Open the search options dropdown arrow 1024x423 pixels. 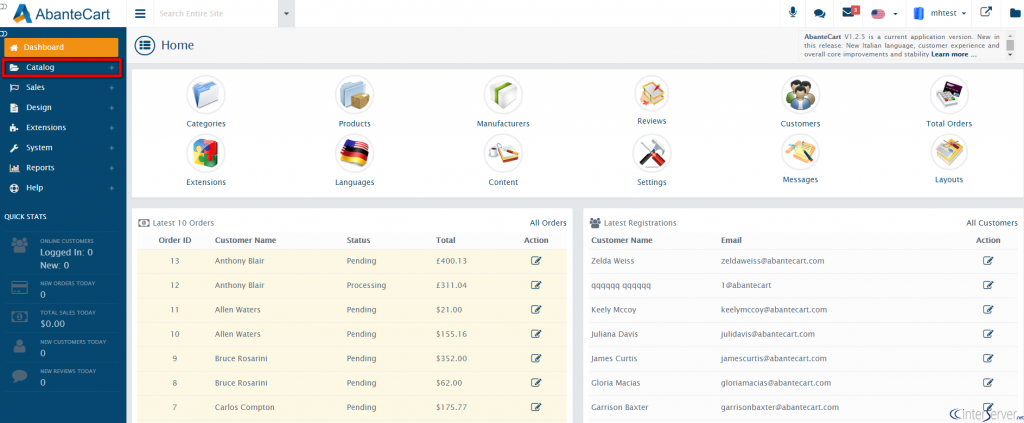coord(286,14)
